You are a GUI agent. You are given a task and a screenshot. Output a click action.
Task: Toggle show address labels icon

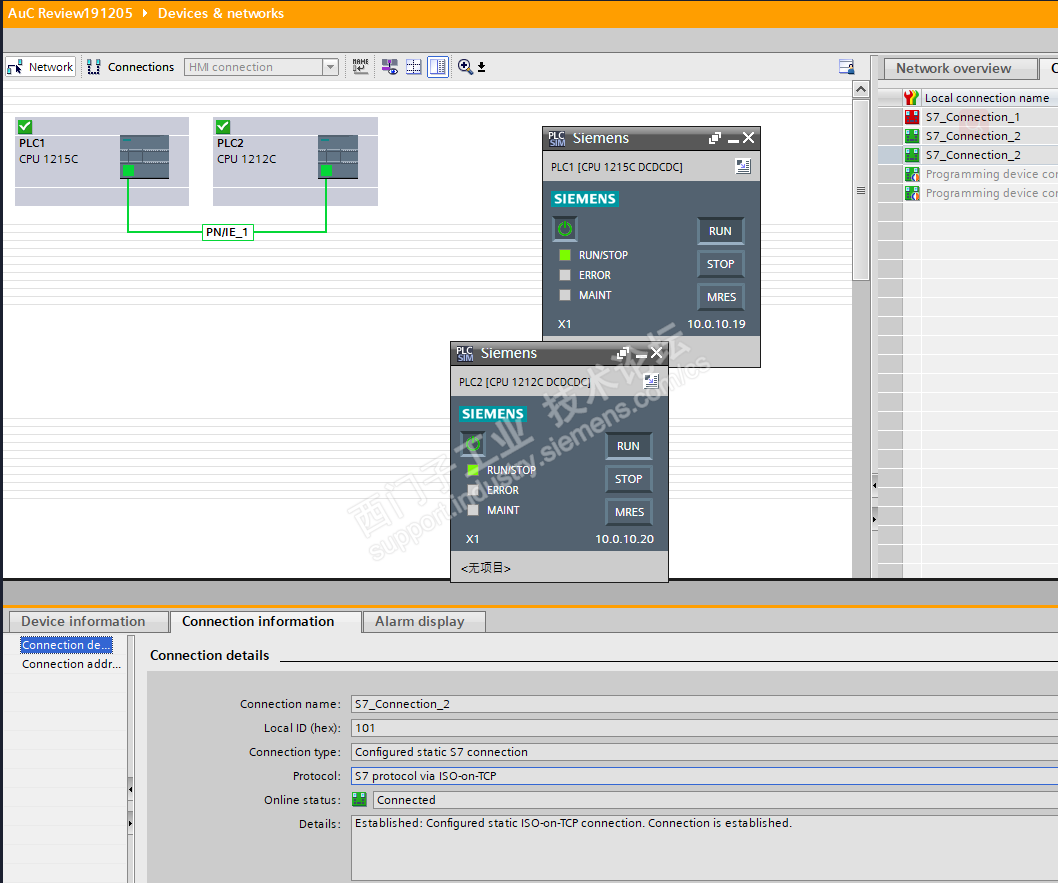click(x=389, y=66)
